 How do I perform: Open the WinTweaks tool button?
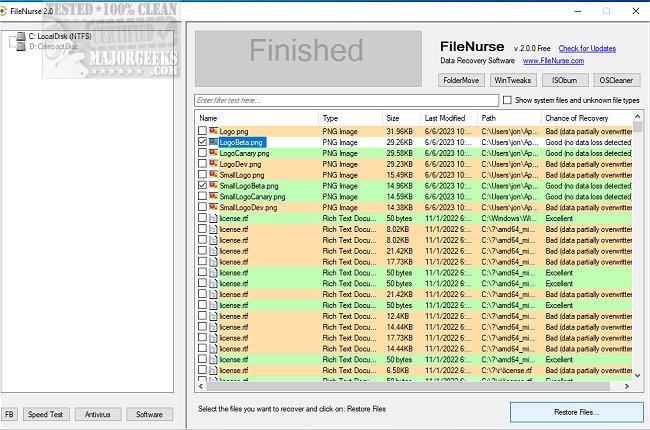tap(513, 80)
